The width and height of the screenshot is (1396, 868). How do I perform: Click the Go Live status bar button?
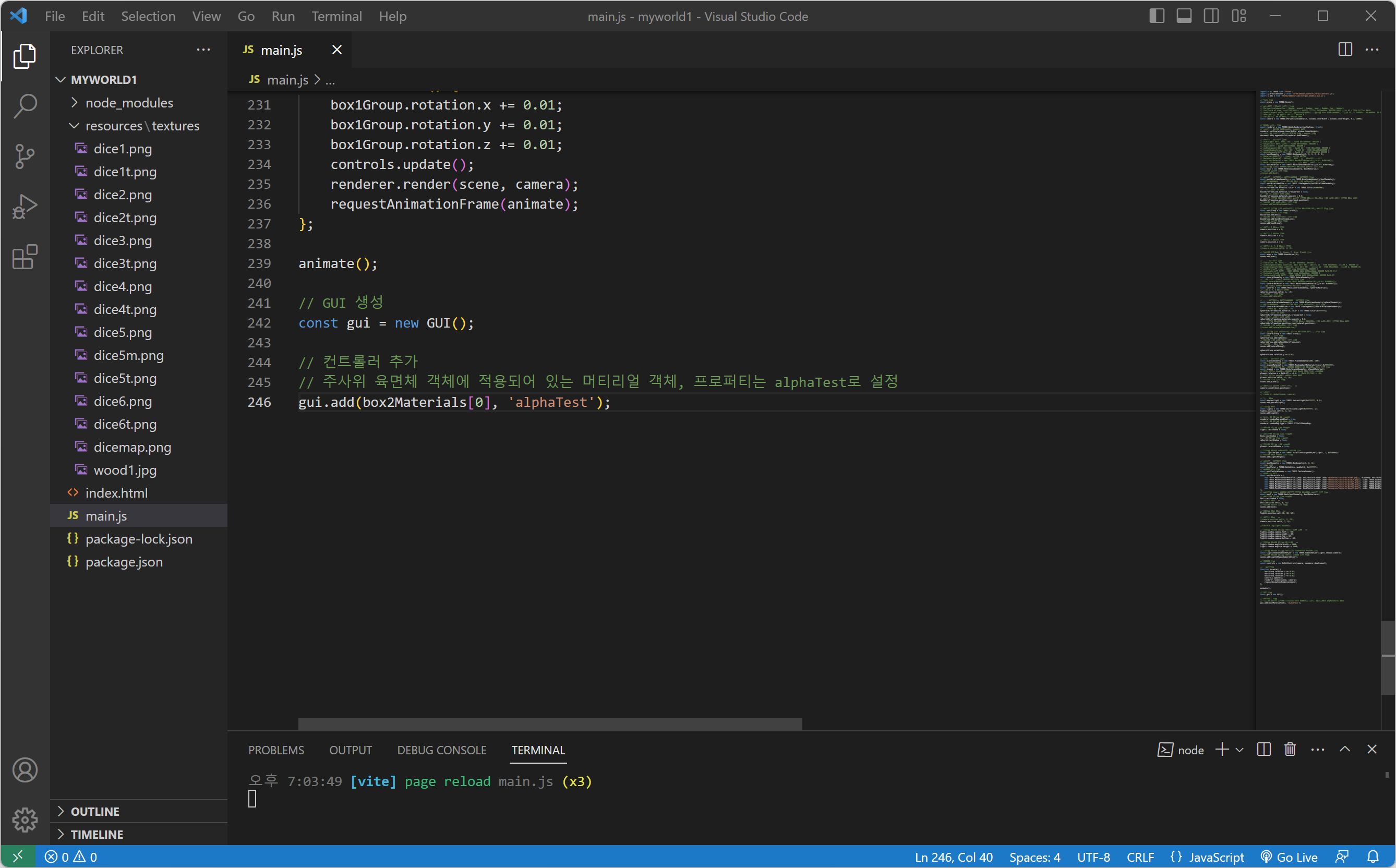pyautogui.click(x=1289, y=857)
